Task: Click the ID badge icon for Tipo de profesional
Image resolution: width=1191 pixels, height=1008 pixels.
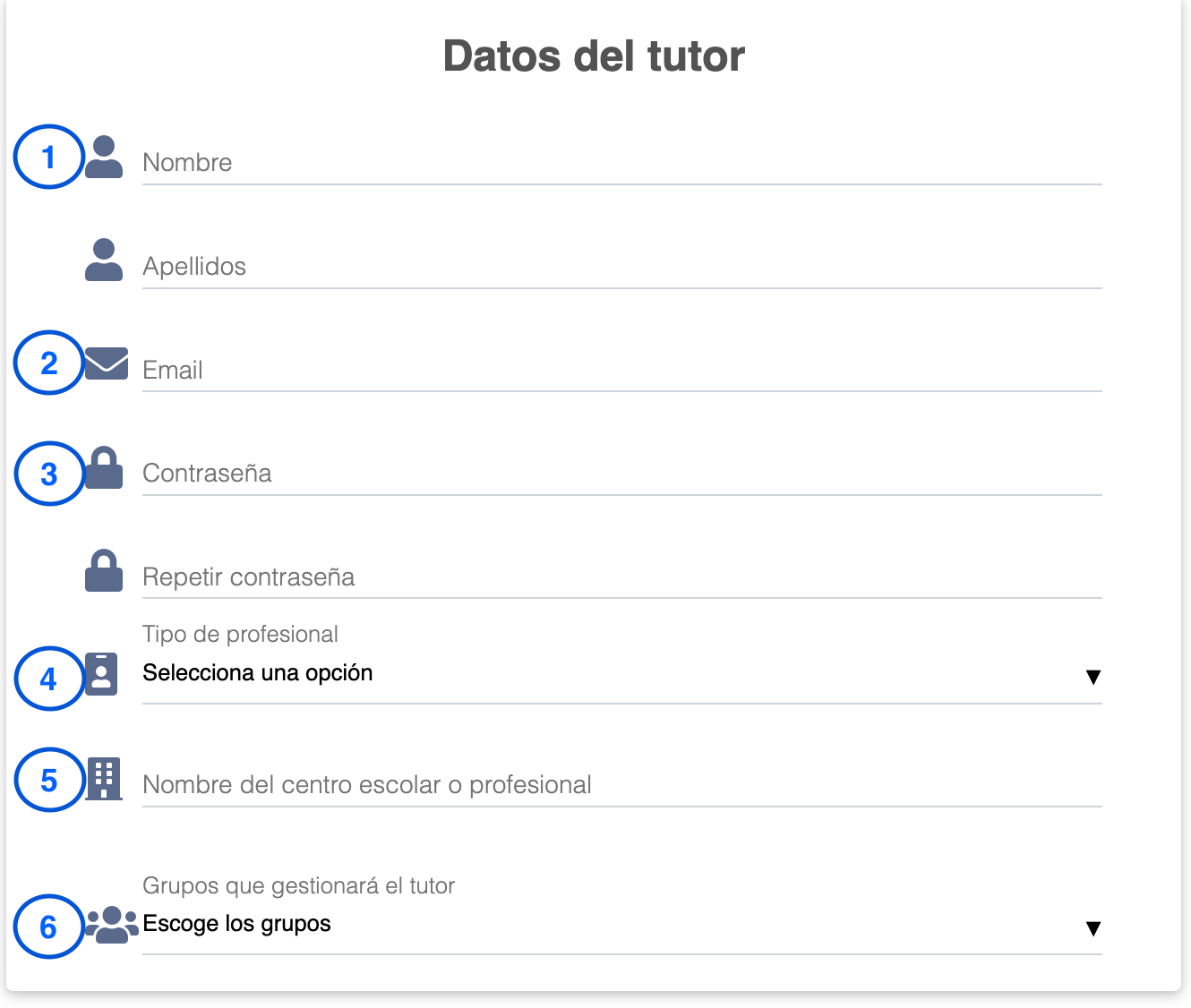Action: coord(101,673)
